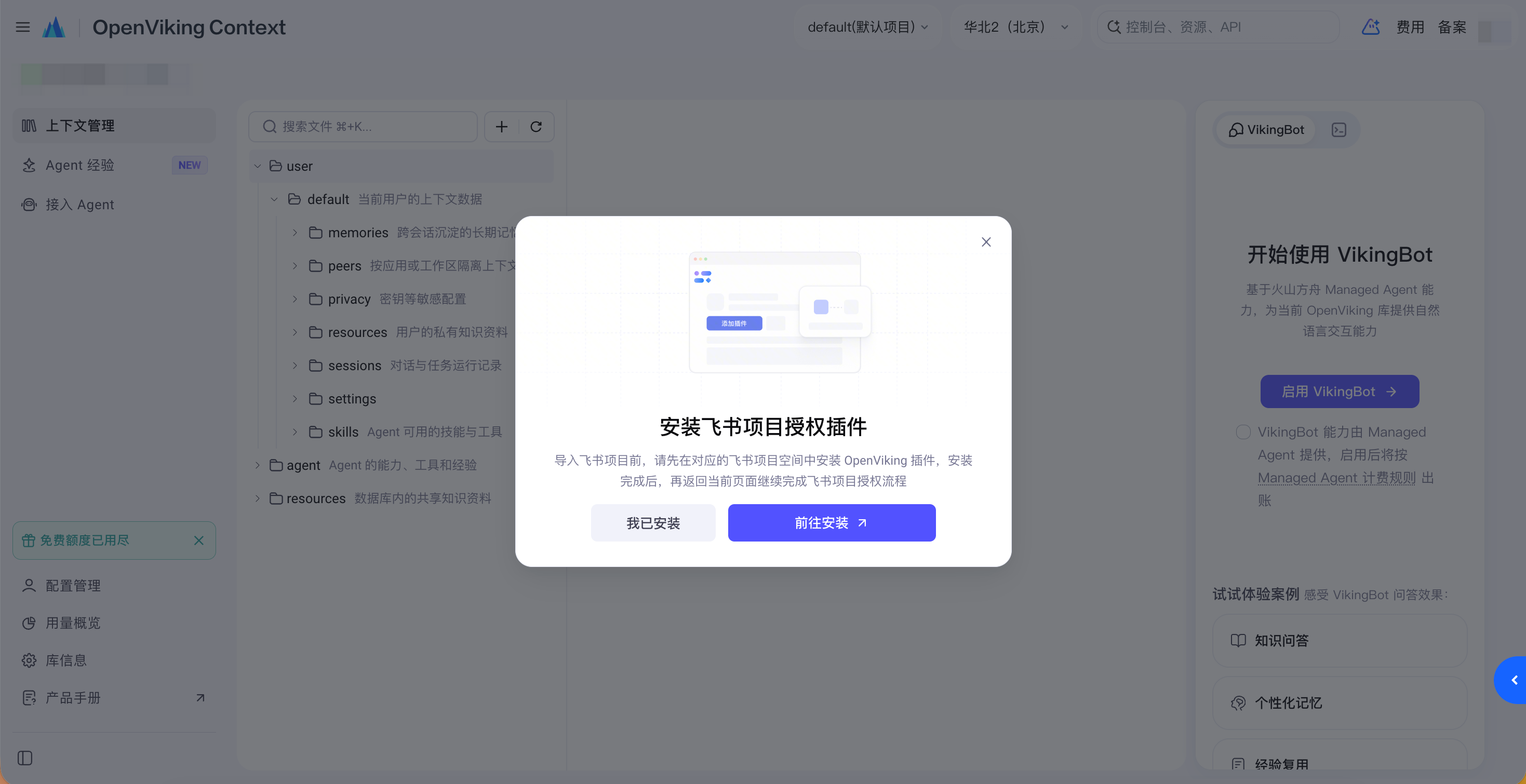
Task: Open the Managed Agent 计费规则 link
Action: click(x=1336, y=477)
